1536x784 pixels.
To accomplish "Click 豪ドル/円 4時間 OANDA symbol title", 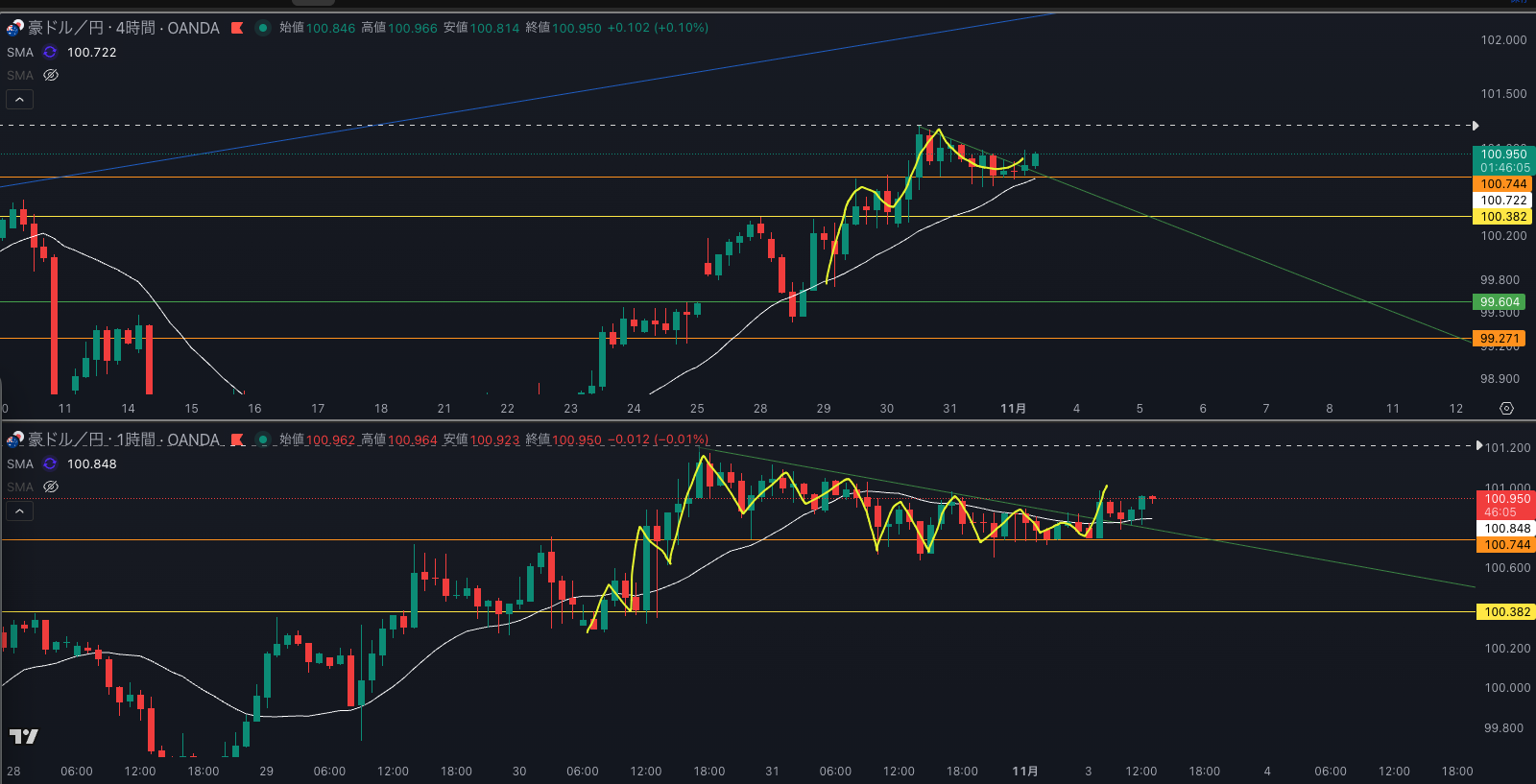I will point(123,28).
